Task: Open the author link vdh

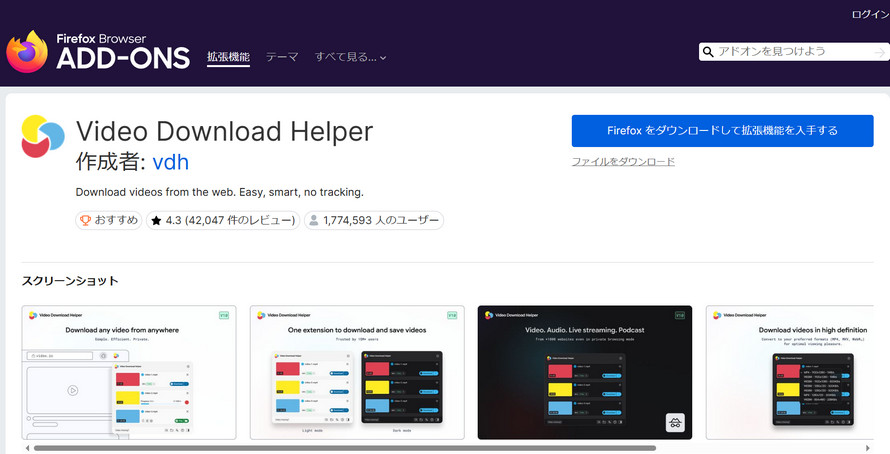Action: click(171, 162)
